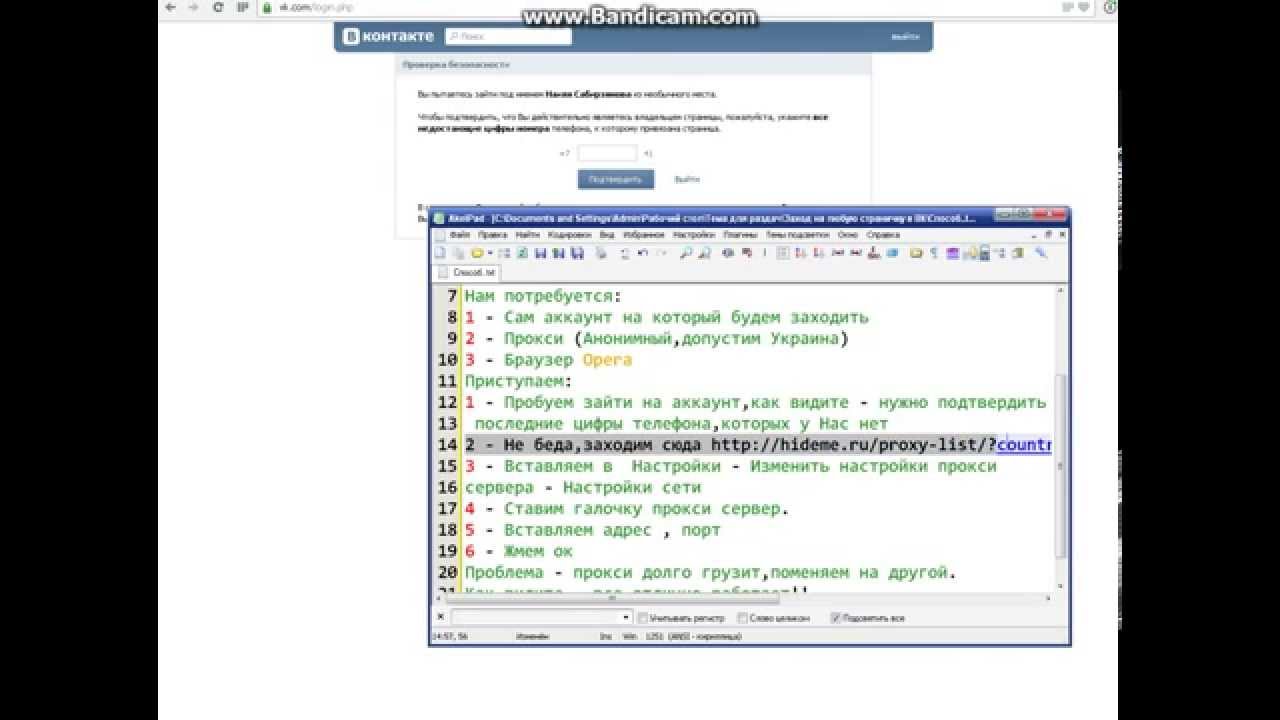
Task: Click the Подтвердить button on VK page
Action: click(x=615, y=179)
